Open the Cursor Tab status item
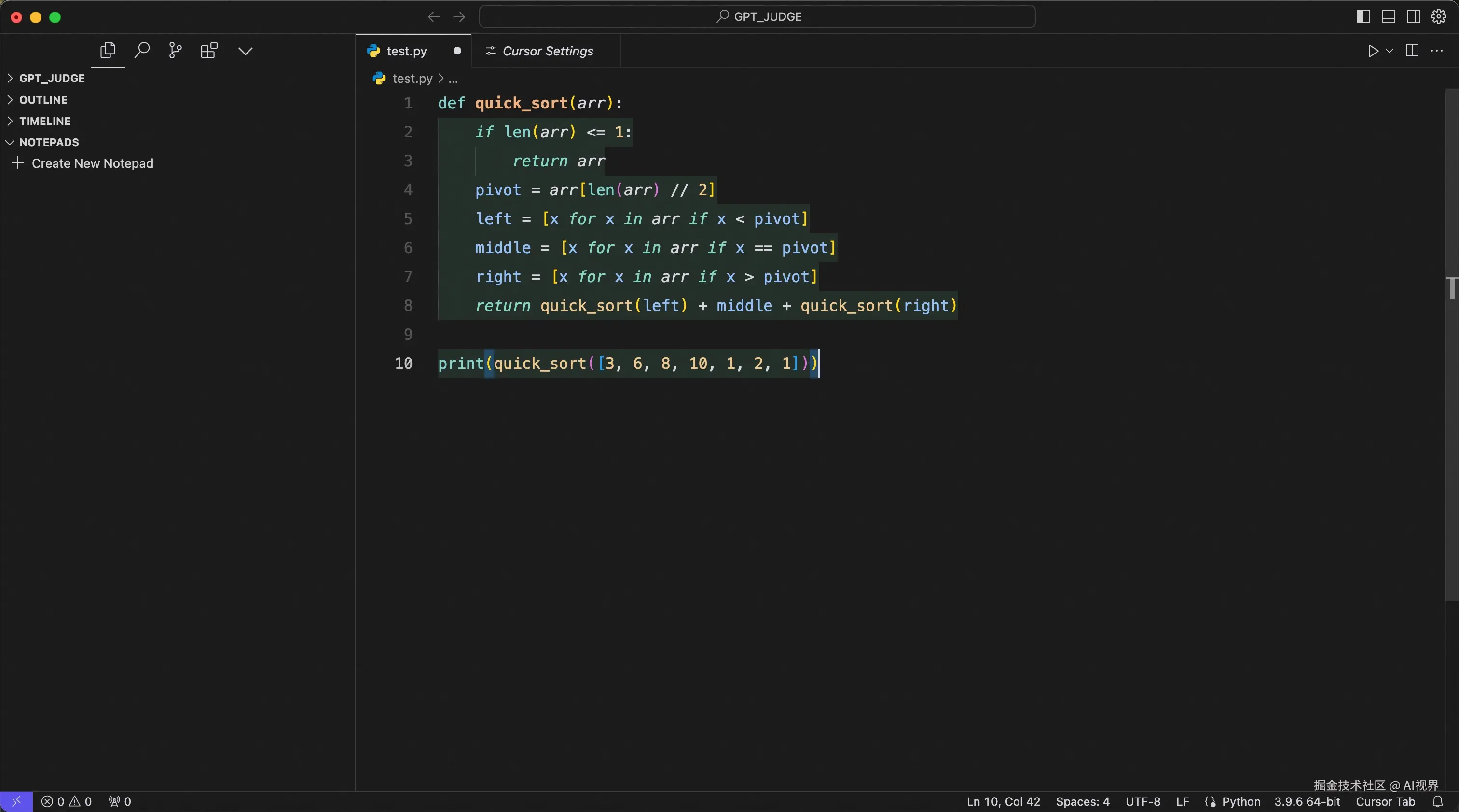Image resolution: width=1459 pixels, height=812 pixels. click(1385, 802)
